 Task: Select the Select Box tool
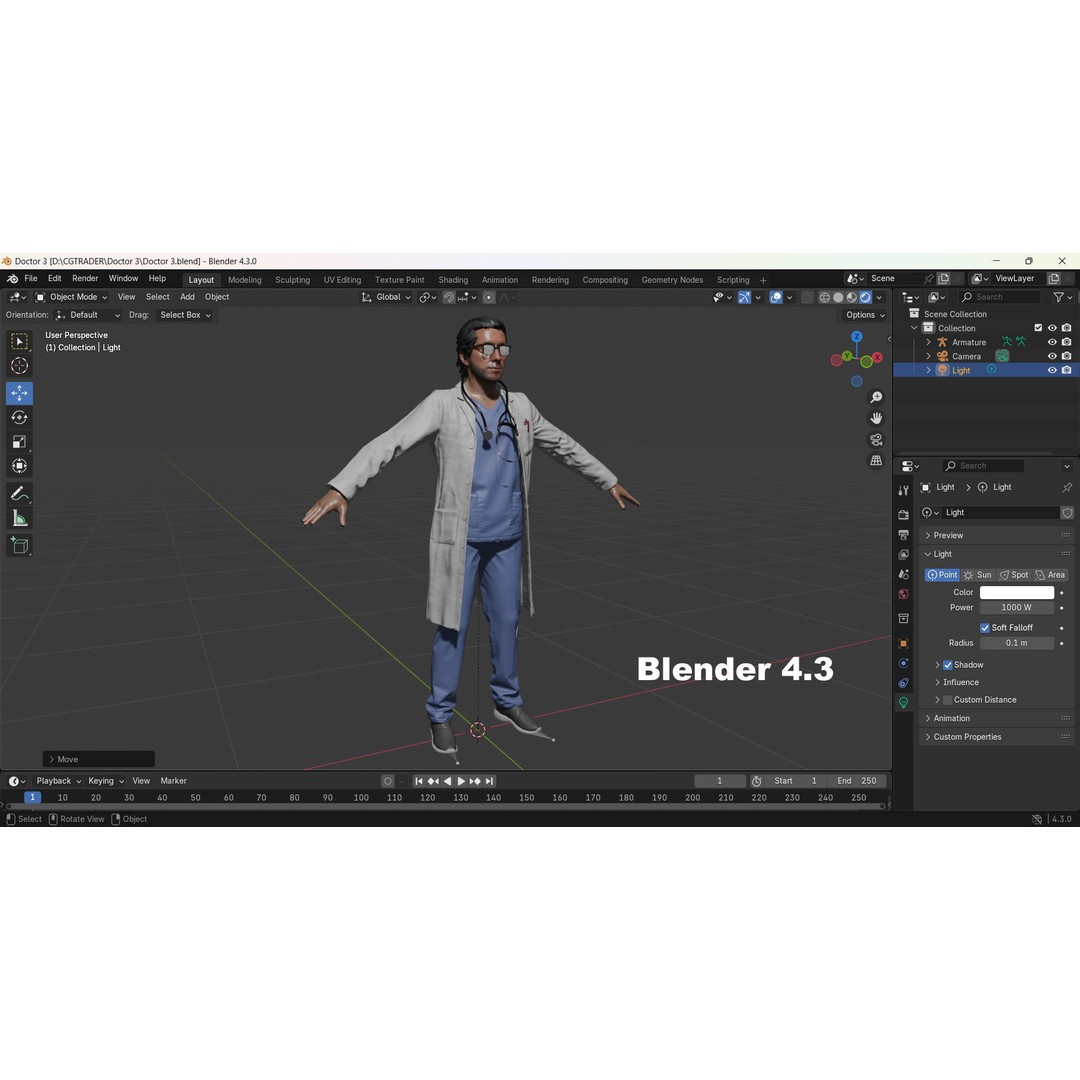pyautogui.click(x=19, y=342)
